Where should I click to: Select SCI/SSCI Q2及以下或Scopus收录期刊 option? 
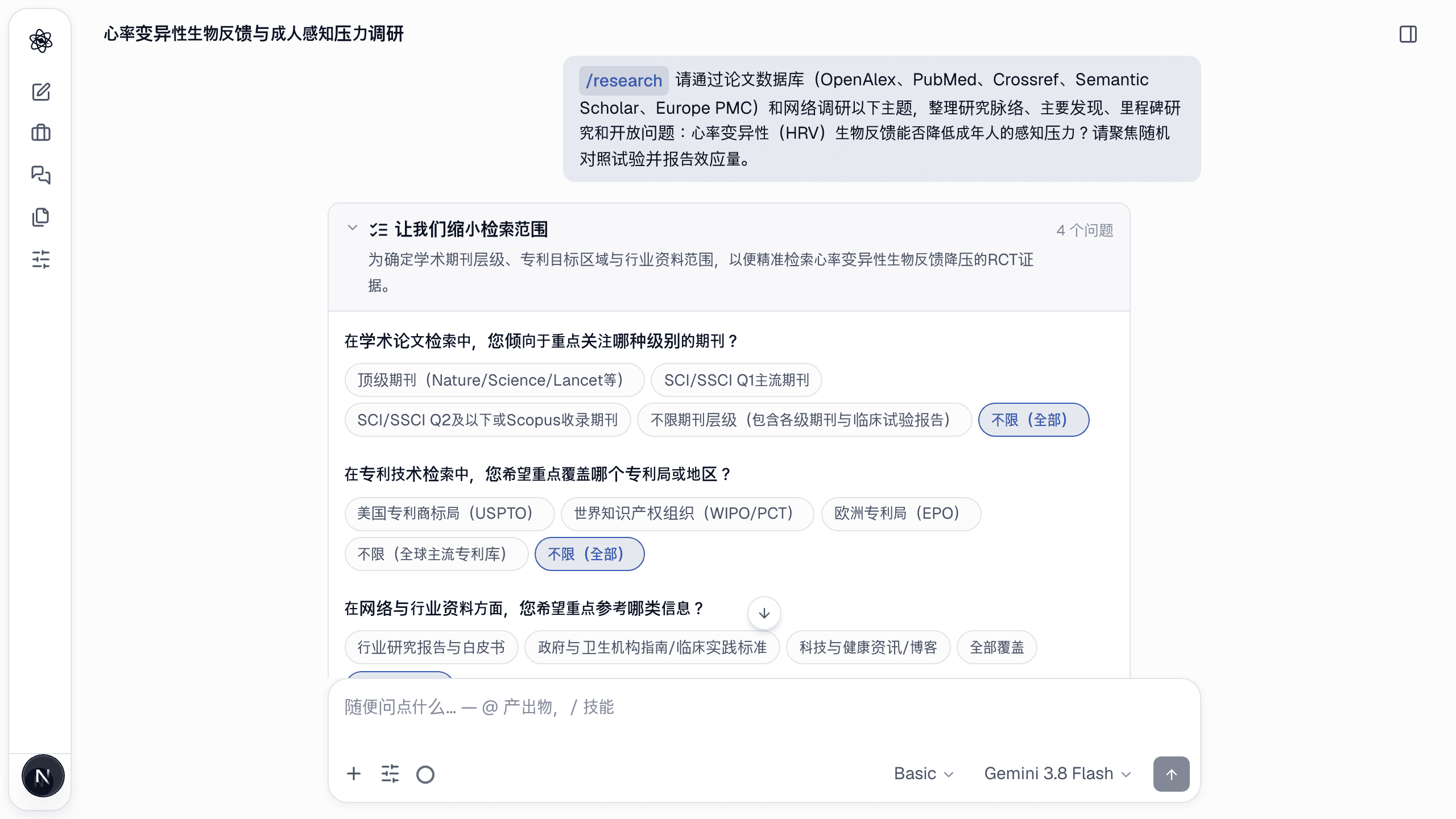pos(487,420)
